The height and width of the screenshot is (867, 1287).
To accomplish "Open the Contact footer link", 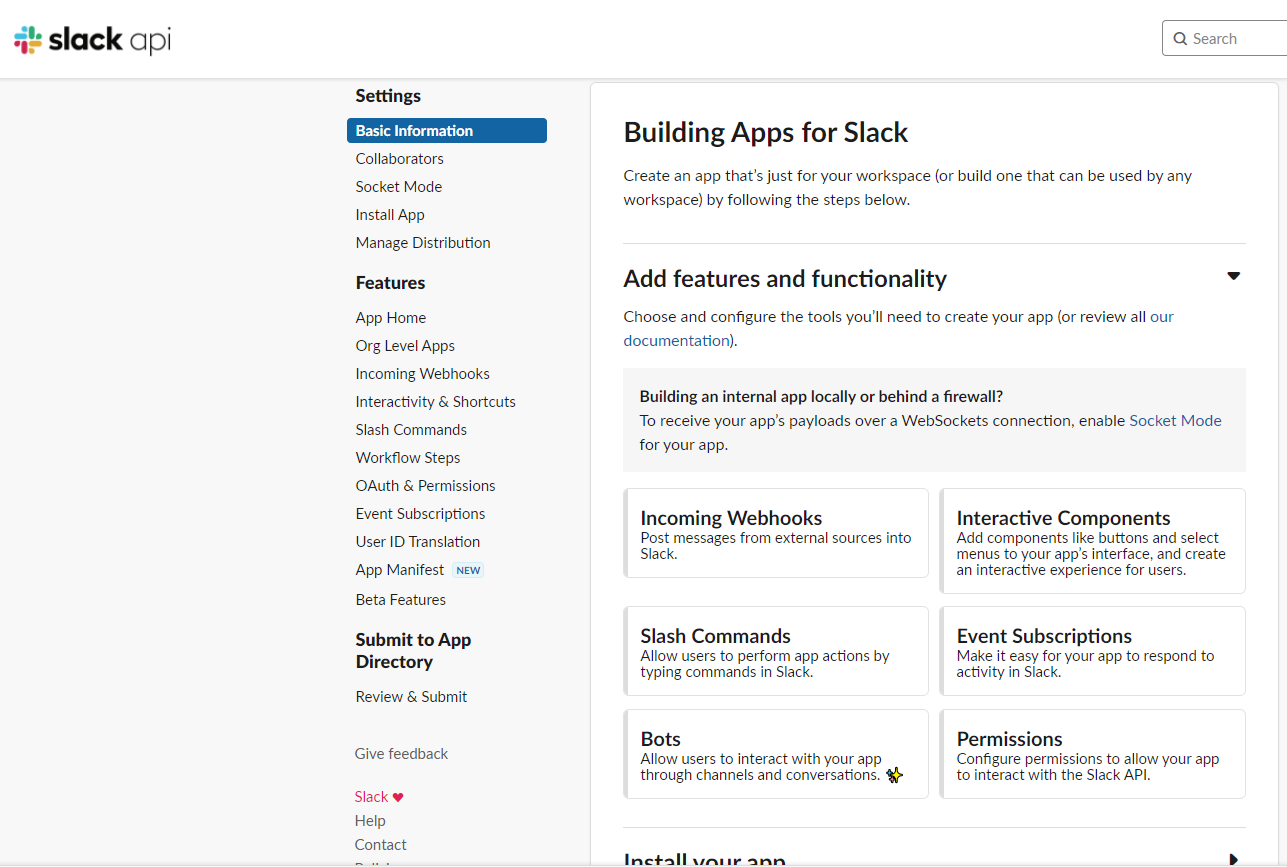I will [x=381, y=845].
